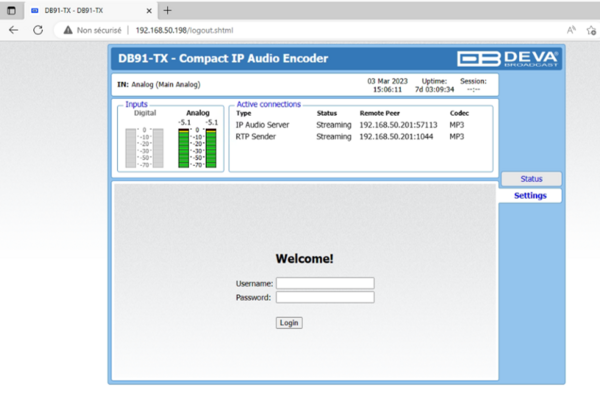
Task: Click remote peer '192.168.50.201:57113'
Action: pos(398,125)
